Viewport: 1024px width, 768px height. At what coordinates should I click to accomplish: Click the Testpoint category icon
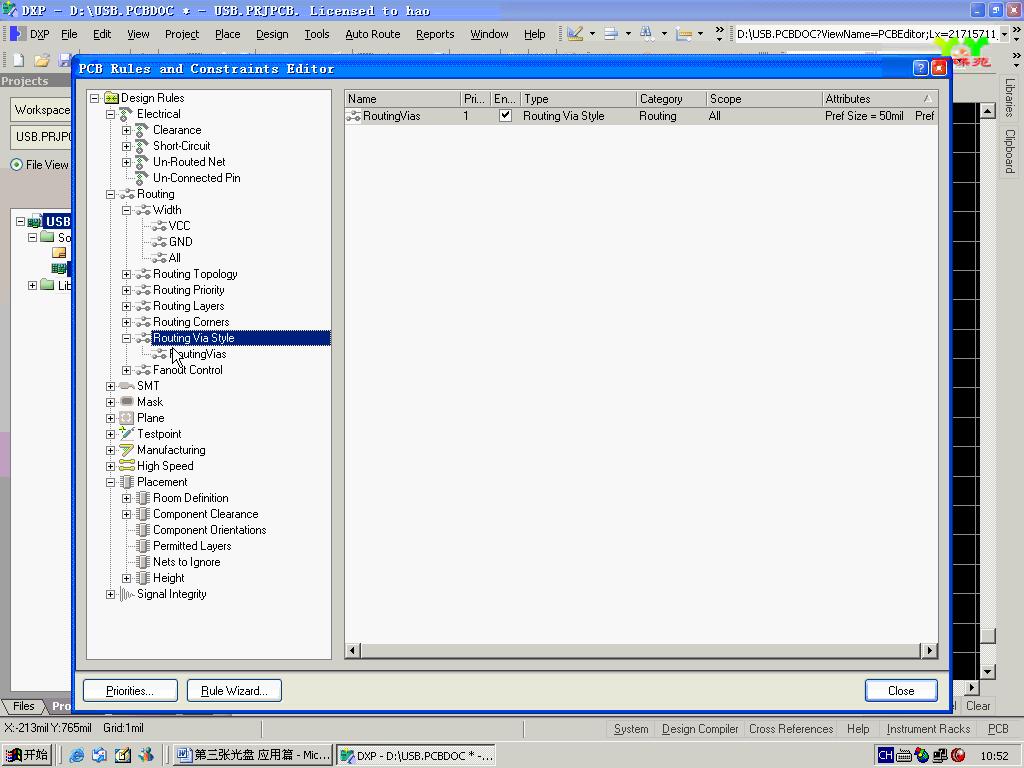point(127,434)
